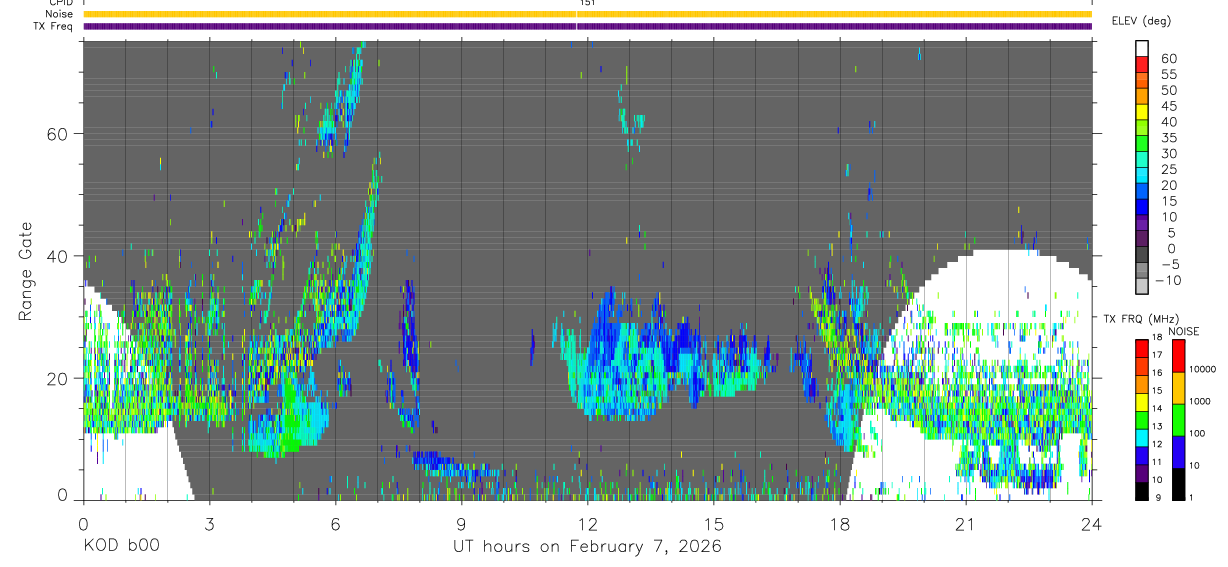Viewport: 1228px width, 567px height.
Task: Click the red swatch of the ELEV colorbar
Action: point(1142,65)
